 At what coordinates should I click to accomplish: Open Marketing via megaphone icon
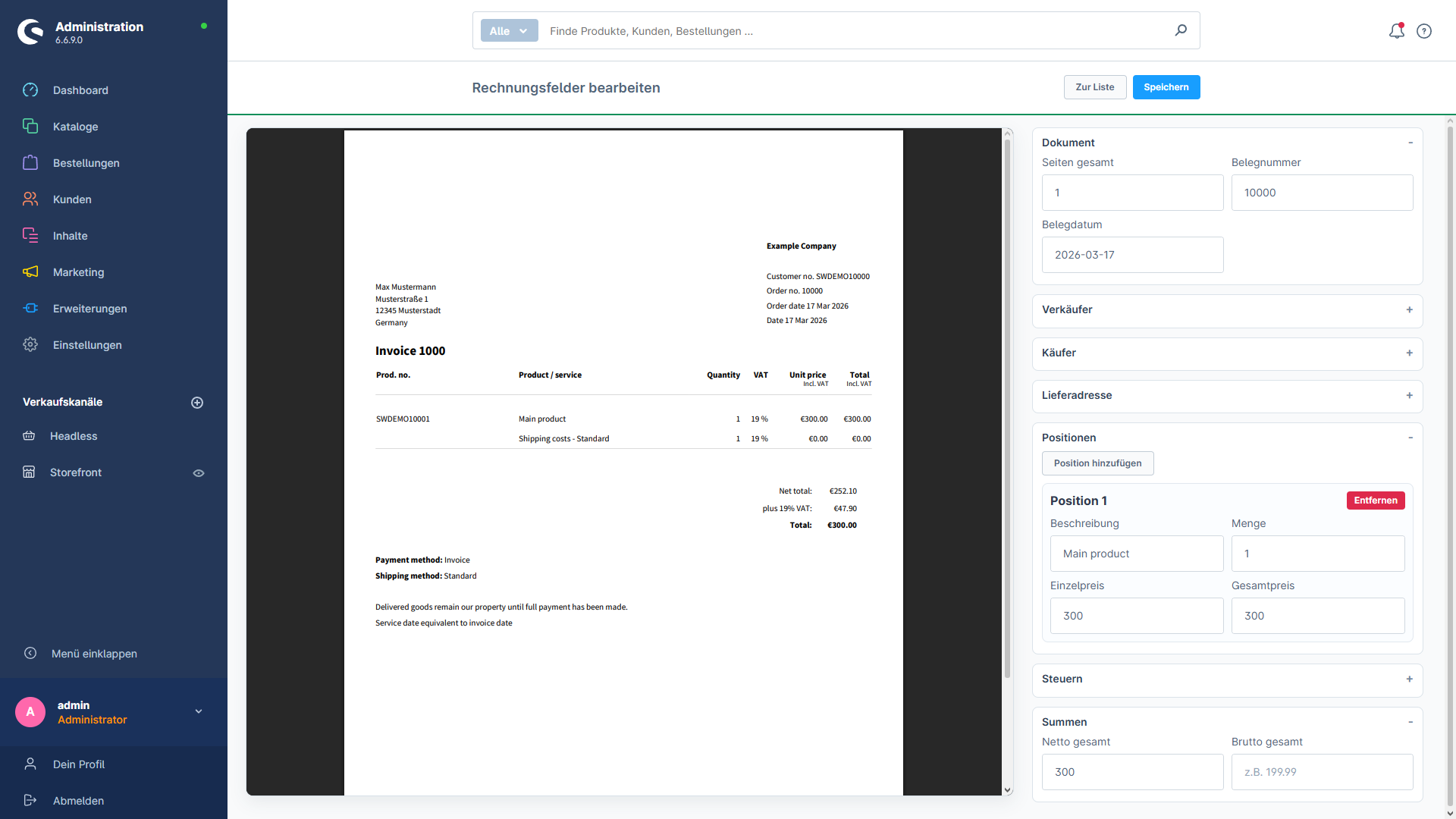[x=30, y=271]
